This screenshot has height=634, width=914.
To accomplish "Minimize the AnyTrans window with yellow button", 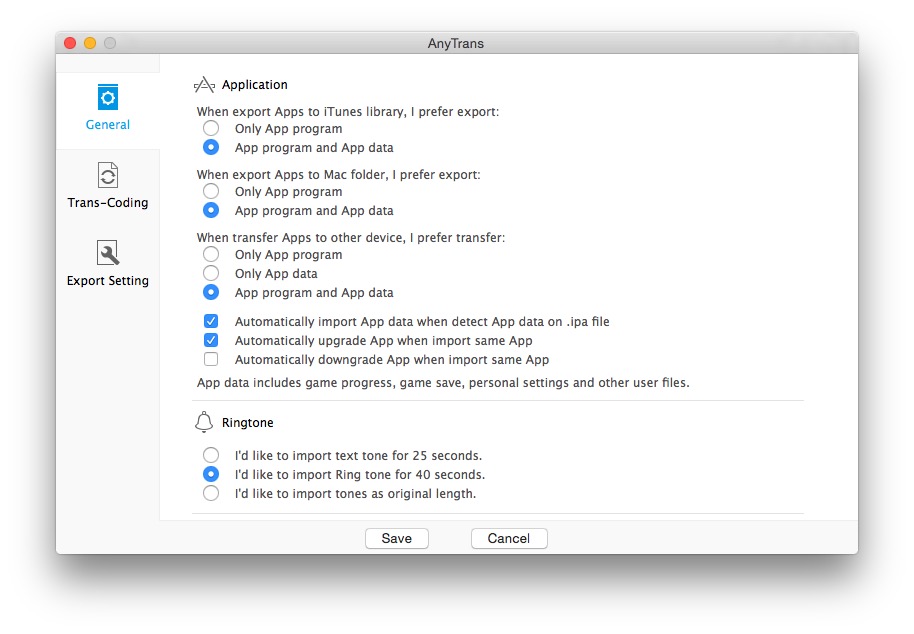I will click(x=90, y=43).
